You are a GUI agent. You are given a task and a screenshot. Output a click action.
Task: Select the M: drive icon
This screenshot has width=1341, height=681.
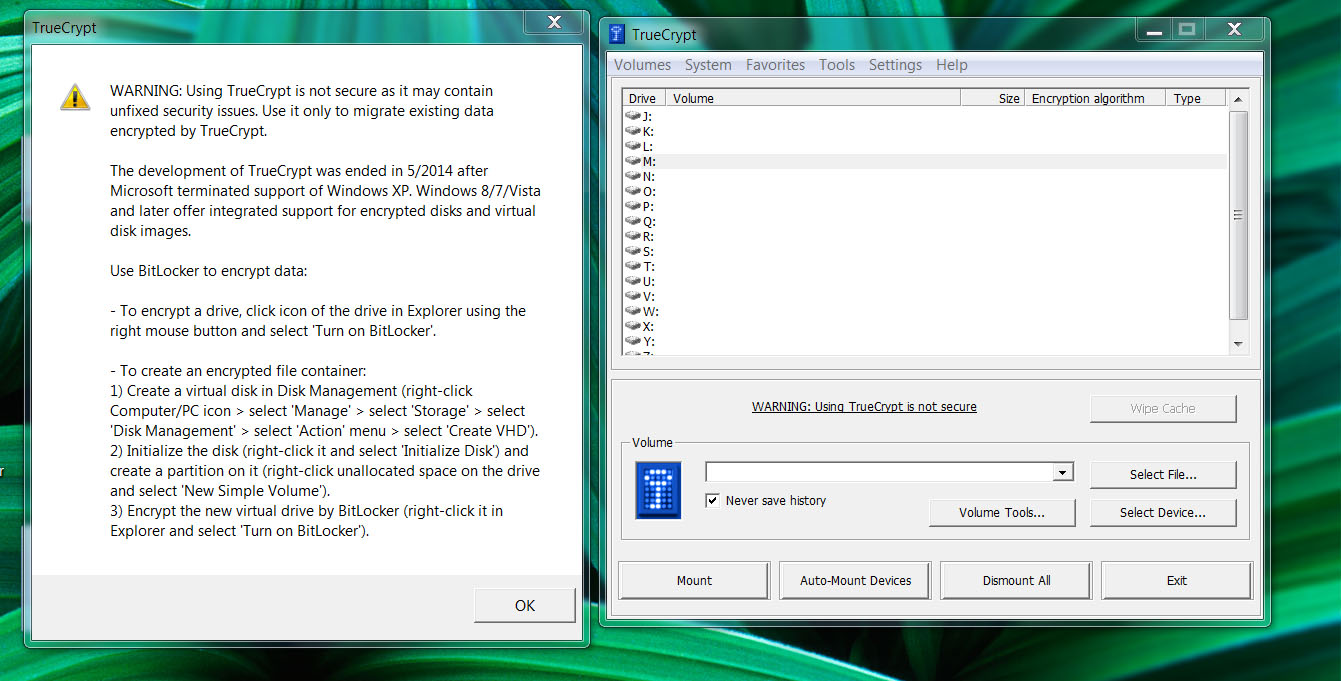pyautogui.click(x=633, y=161)
